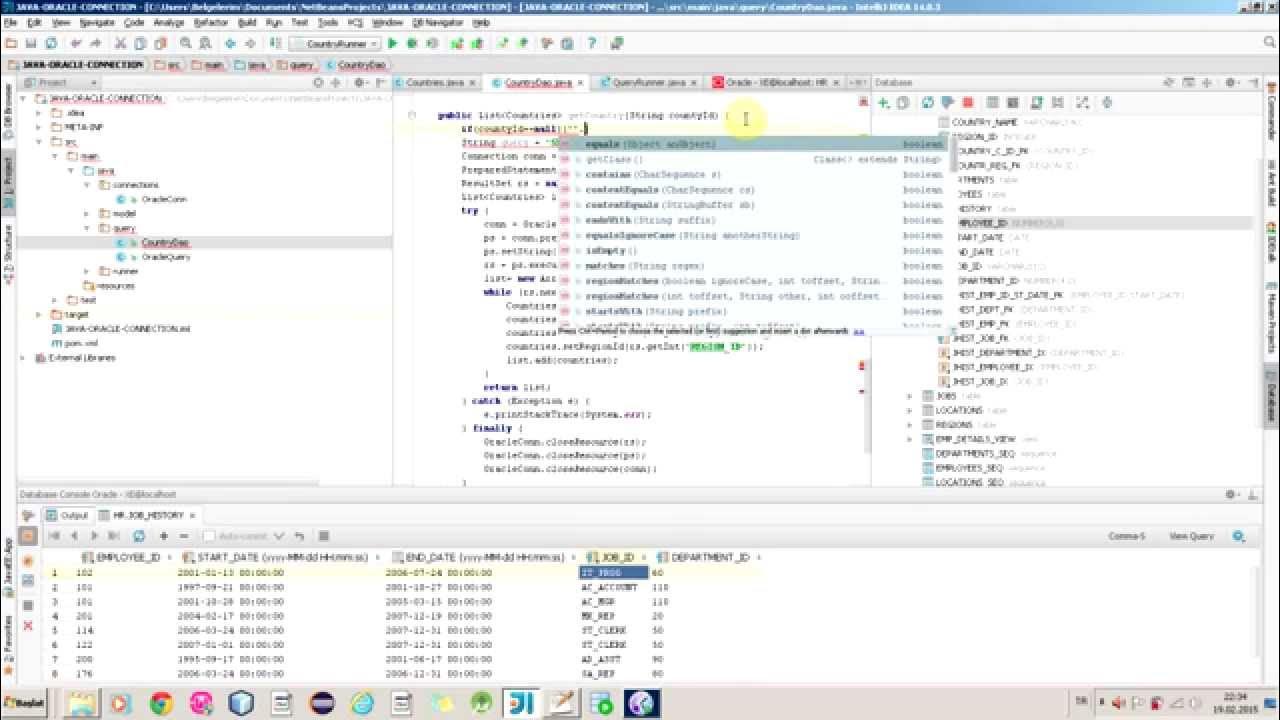This screenshot has width=1280, height=720.
Task: Open the Ant Build side tool window
Action: click(1271, 183)
